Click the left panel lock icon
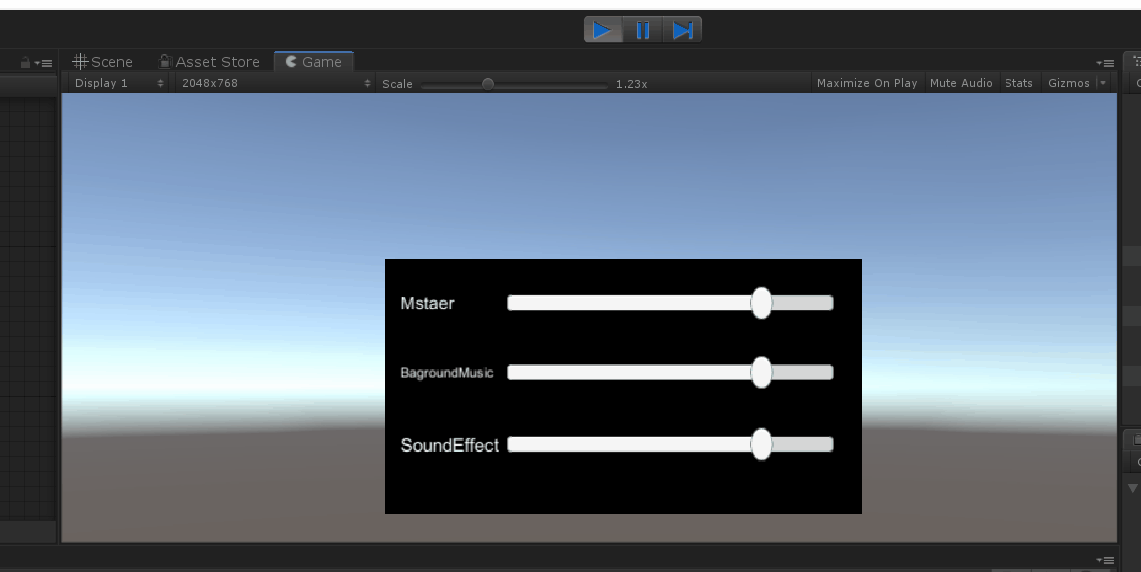The width and height of the screenshot is (1141, 572). tap(25, 63)
